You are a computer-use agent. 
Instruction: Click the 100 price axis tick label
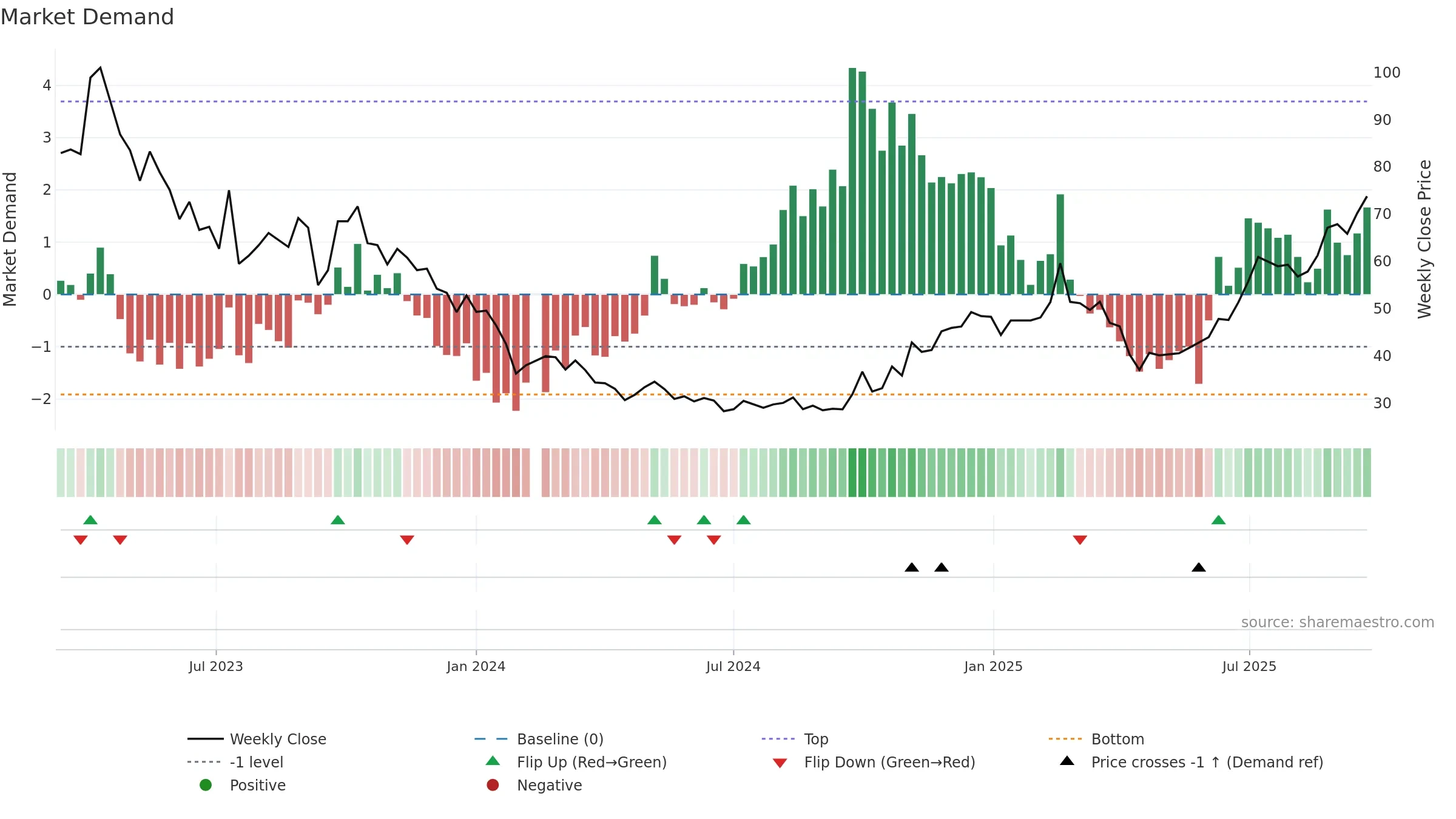(1387, 73)
